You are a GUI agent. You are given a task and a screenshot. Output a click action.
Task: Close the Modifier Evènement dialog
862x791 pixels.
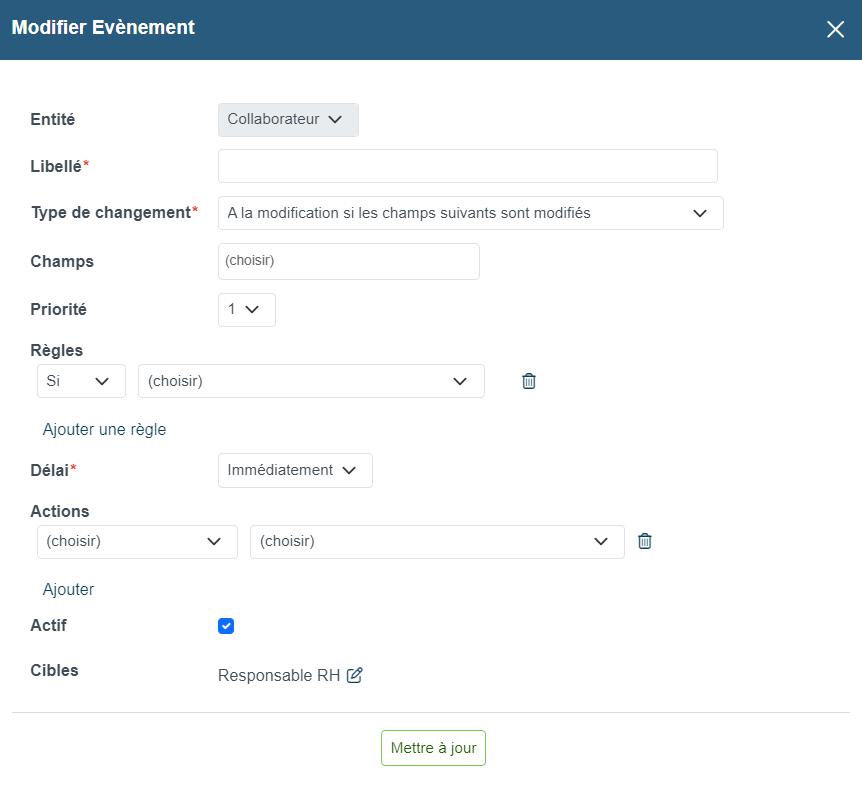[x=835, y=29]
